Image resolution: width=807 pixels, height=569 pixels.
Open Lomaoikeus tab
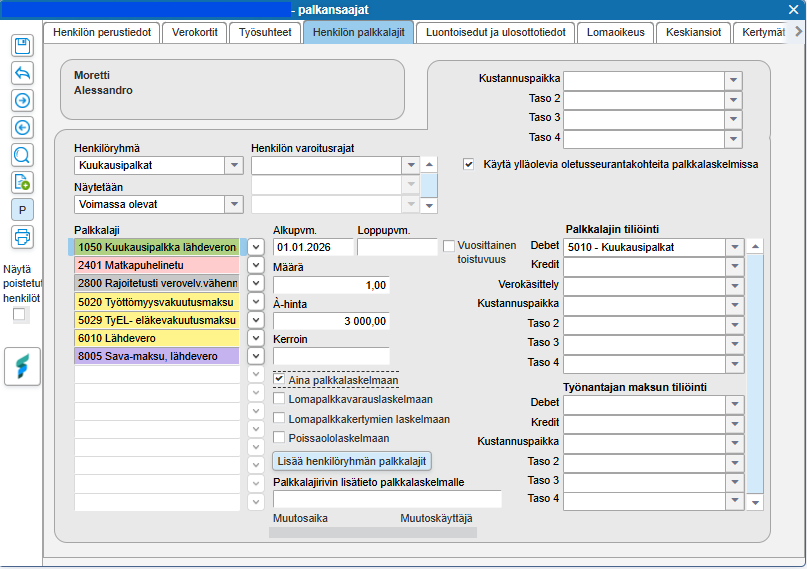[x=616, y=32]
